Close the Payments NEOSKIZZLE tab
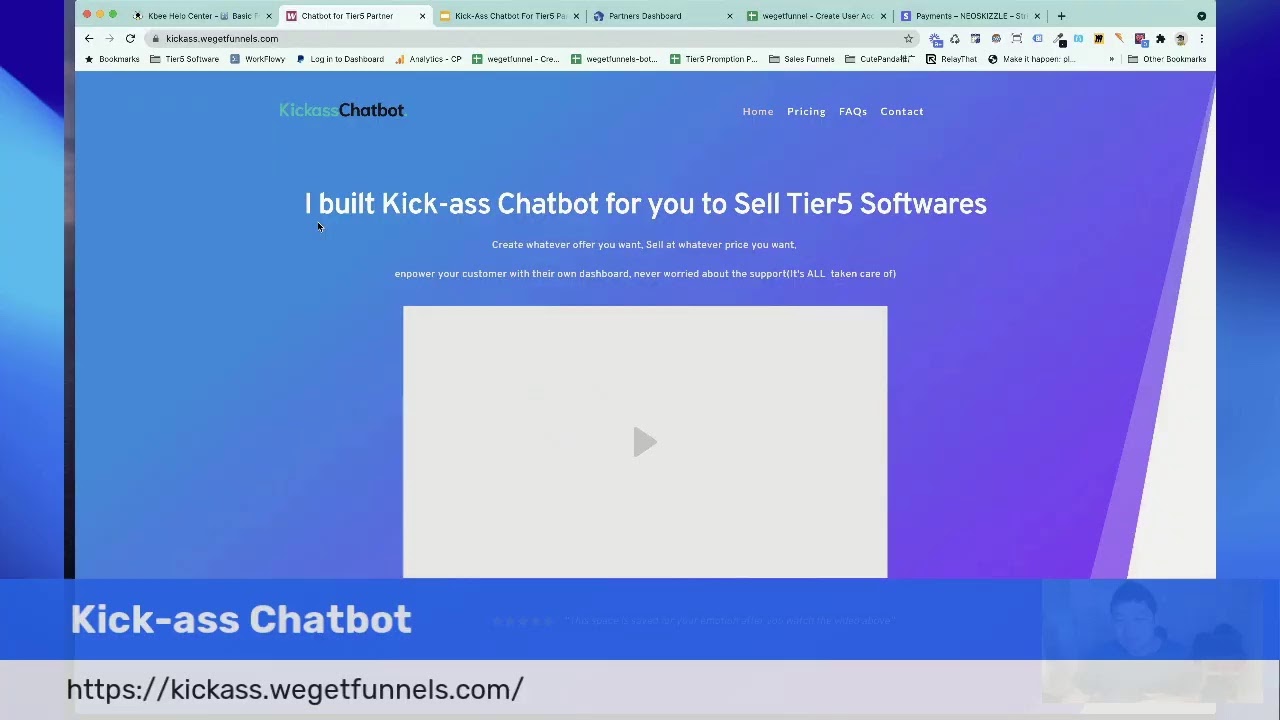1280x720 pixels. pyautogui.click(x=1037, y=16)
